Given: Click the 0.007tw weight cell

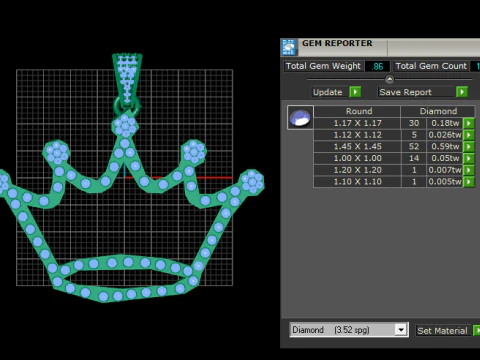Looking at the screenshot, I should (x=445, y=170).
